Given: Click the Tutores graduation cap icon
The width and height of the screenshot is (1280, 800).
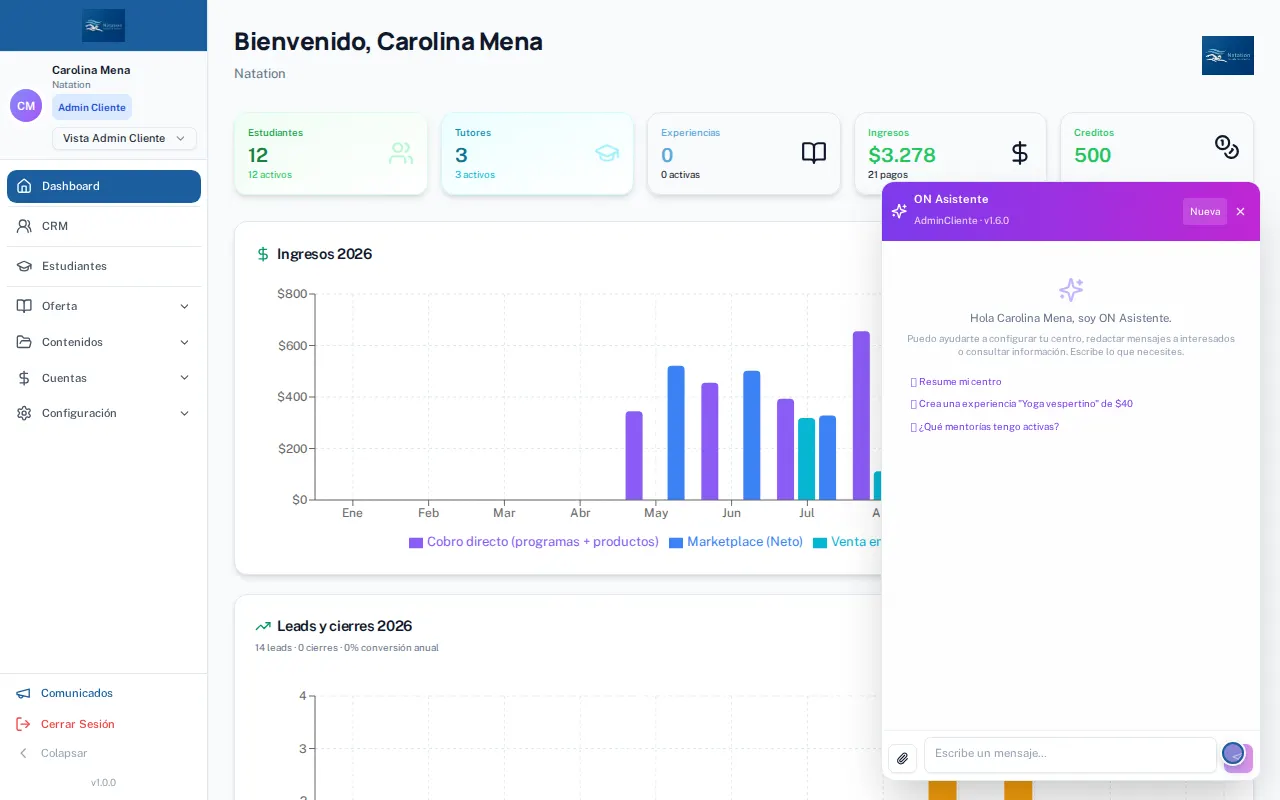Looking at the screenshot, I should click(607, 153).
